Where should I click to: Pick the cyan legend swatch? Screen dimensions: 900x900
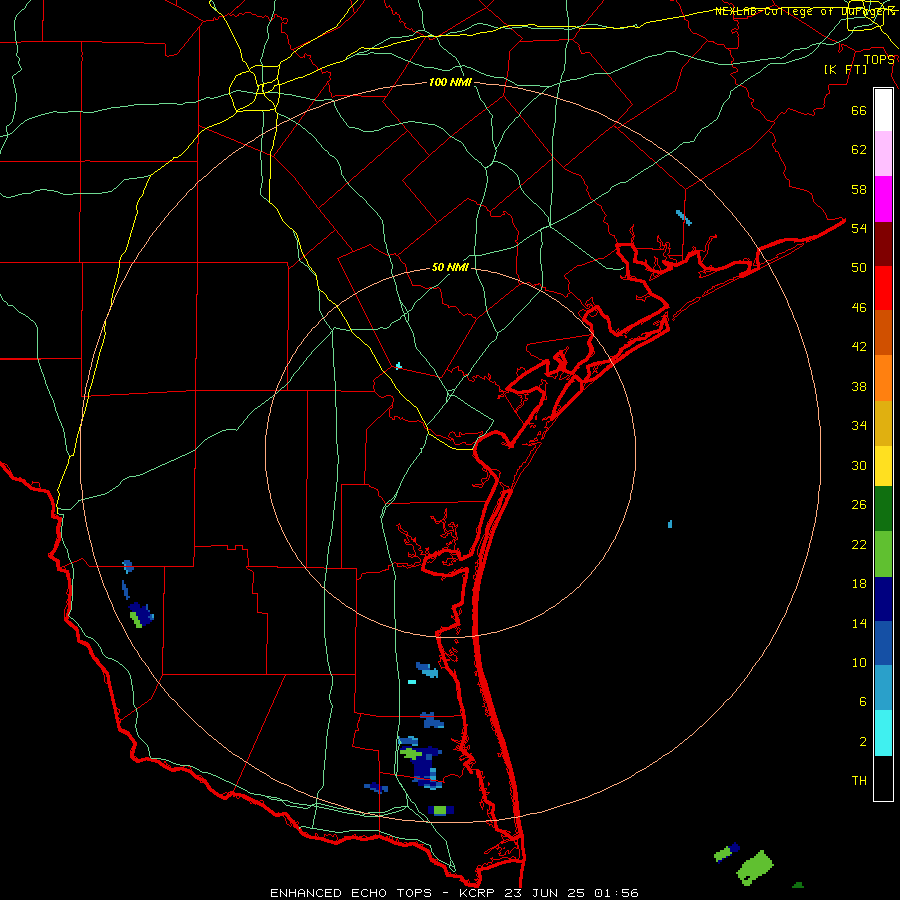pos(883,733)
